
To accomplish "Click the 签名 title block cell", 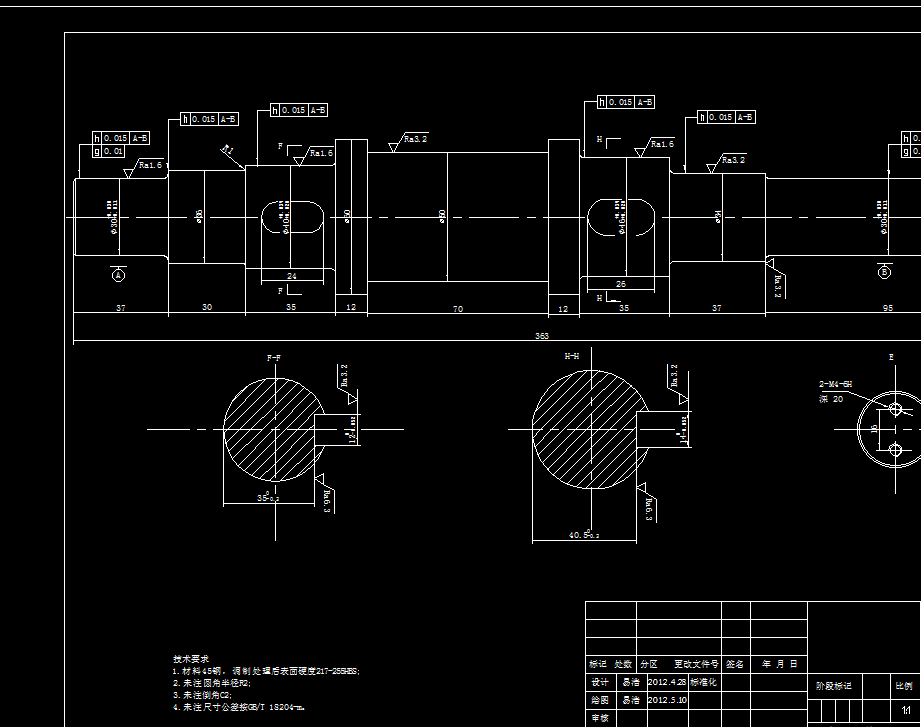I will click(x=735, y=664).
